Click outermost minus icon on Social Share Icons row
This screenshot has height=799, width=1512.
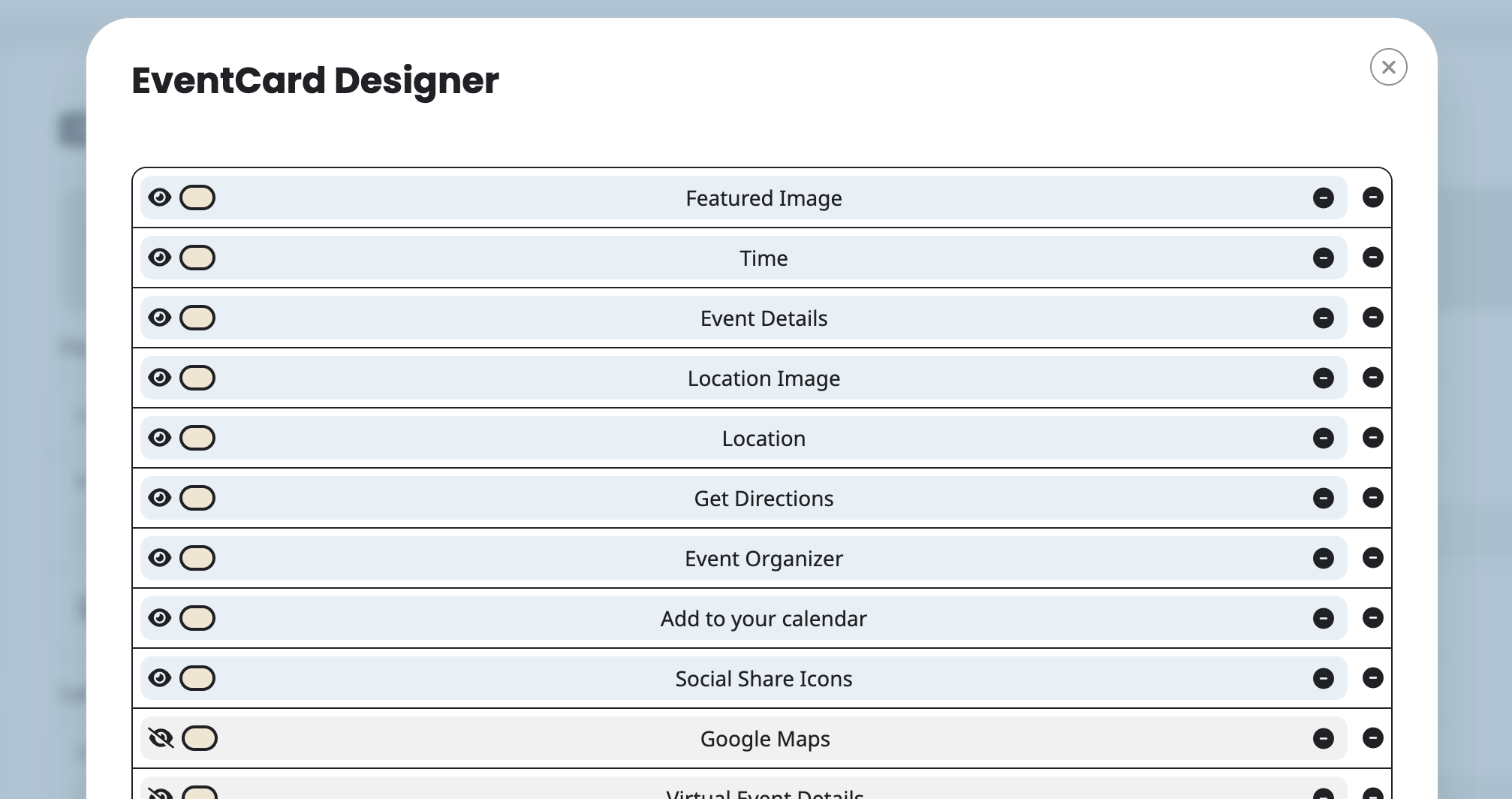[1372, 678]
